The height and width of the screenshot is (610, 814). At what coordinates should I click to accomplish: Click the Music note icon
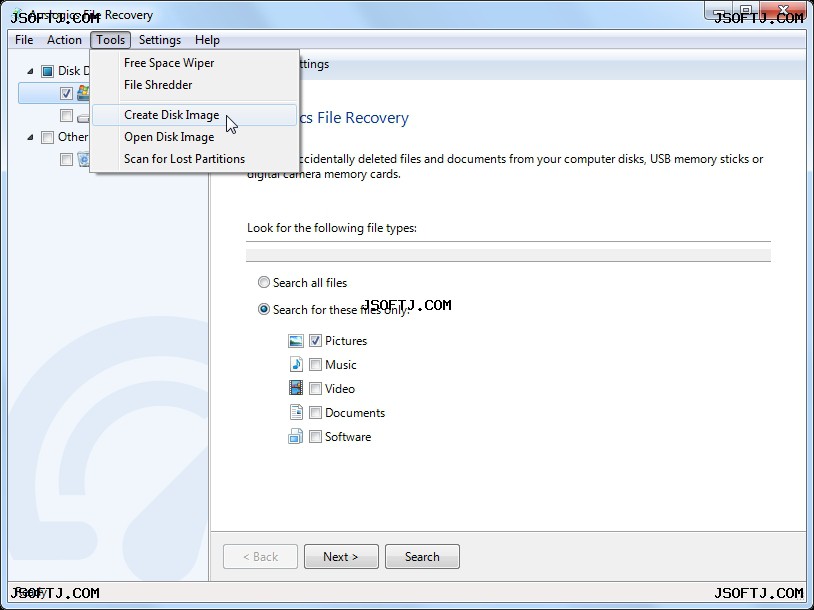(x=296, y=364)
